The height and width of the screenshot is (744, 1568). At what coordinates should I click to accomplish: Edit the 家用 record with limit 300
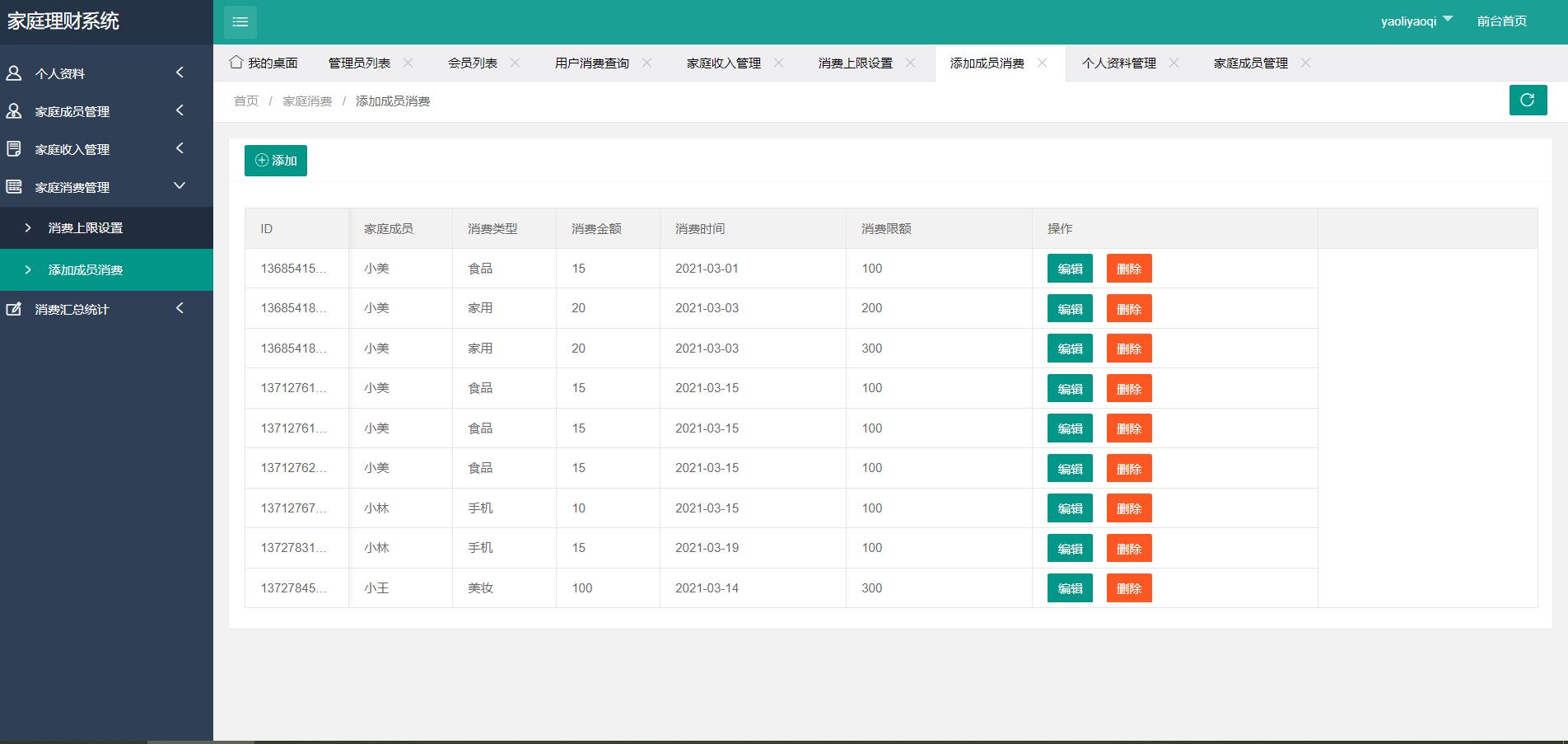point(1070,349)
